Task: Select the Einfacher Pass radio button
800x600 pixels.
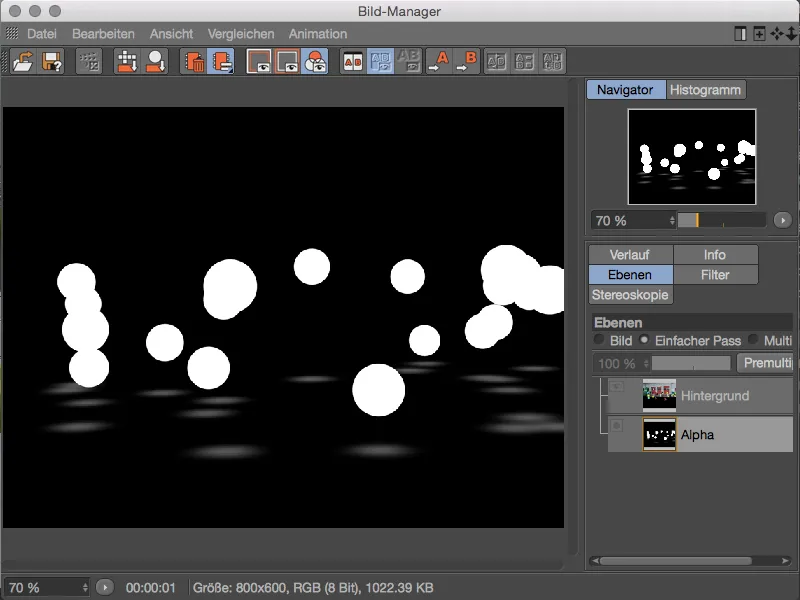Action: click(x=644, y=339)
